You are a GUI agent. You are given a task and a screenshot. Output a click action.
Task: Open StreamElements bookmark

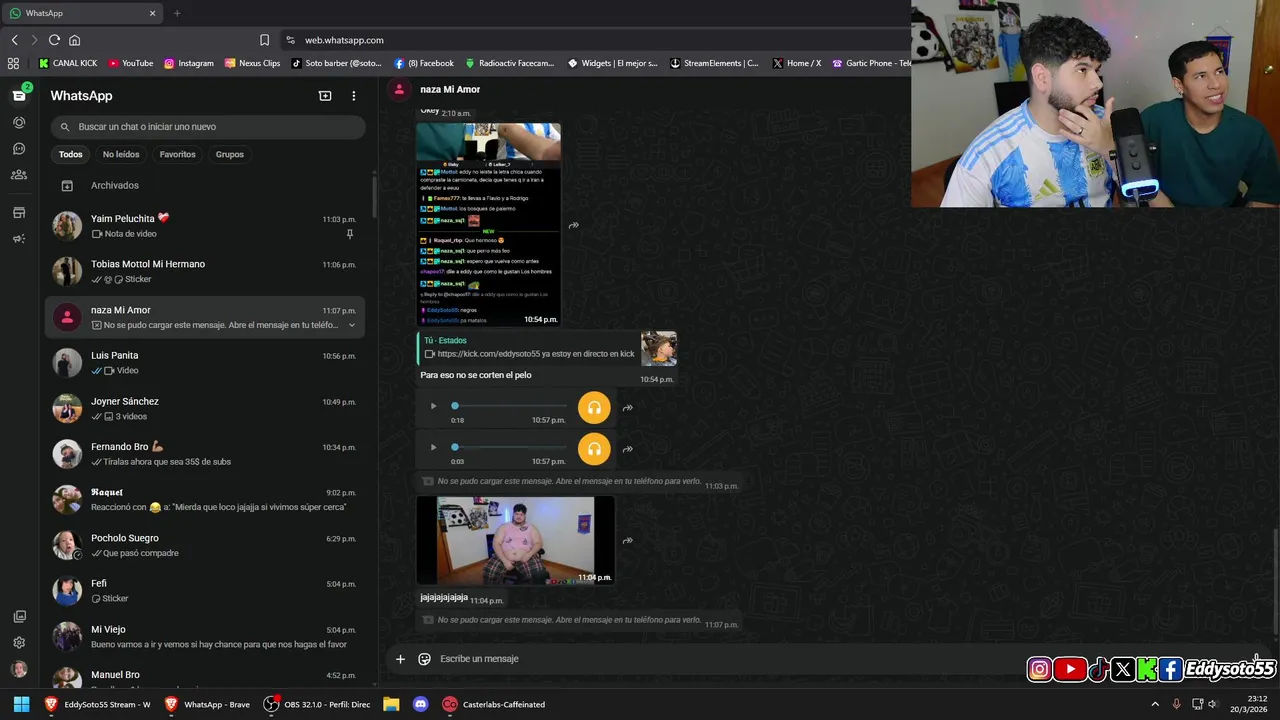715,63
